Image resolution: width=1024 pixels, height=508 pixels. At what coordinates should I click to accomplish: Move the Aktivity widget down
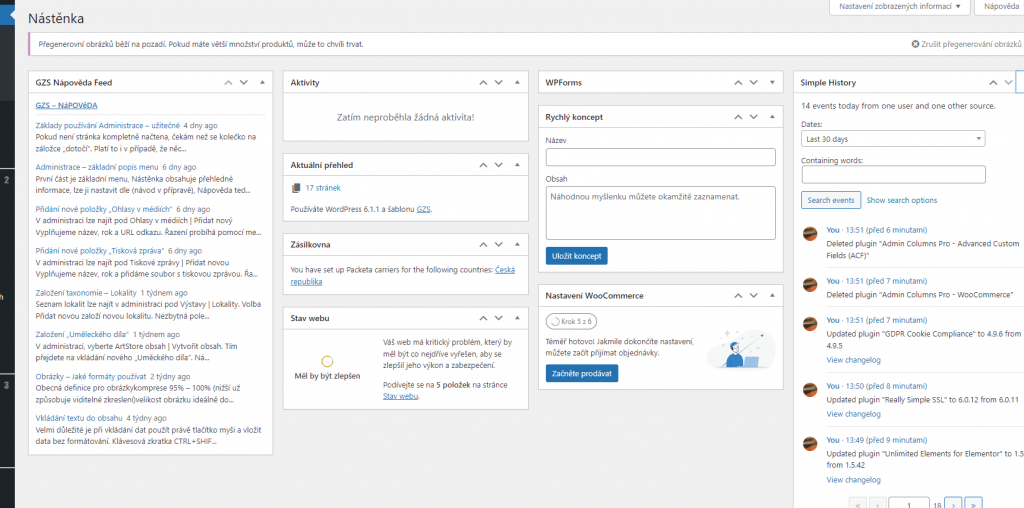pos(497,82)
